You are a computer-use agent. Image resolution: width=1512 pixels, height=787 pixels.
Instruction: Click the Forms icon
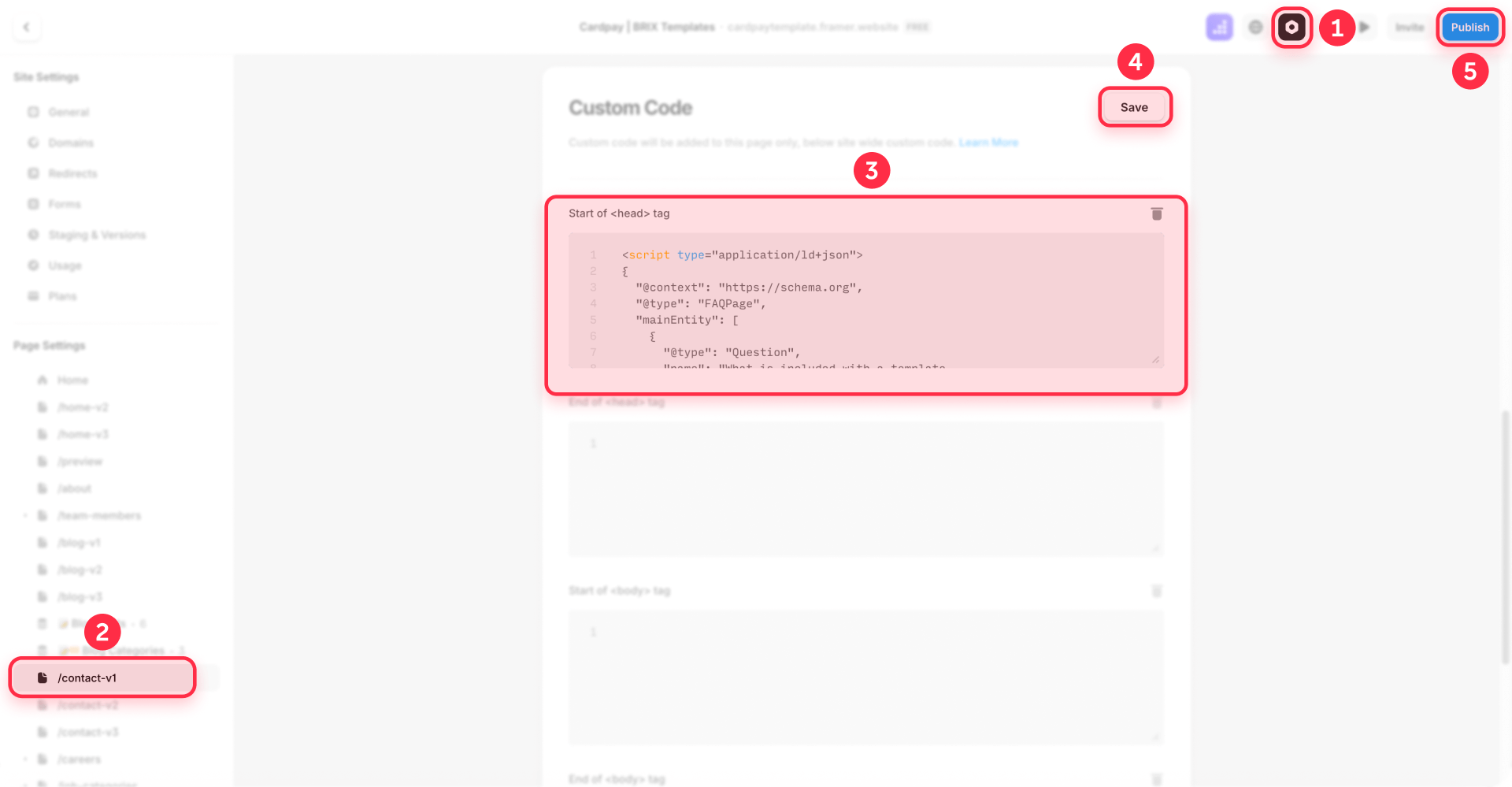point(33,204)
